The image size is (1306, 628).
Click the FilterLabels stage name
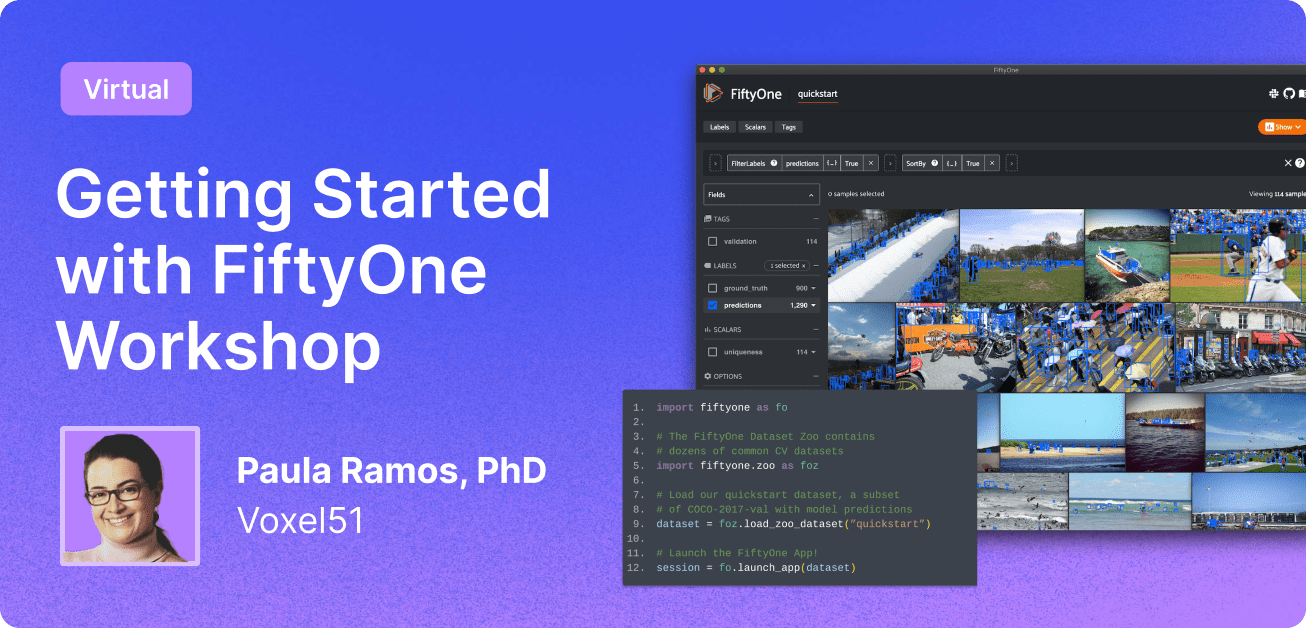click(747, 163)
